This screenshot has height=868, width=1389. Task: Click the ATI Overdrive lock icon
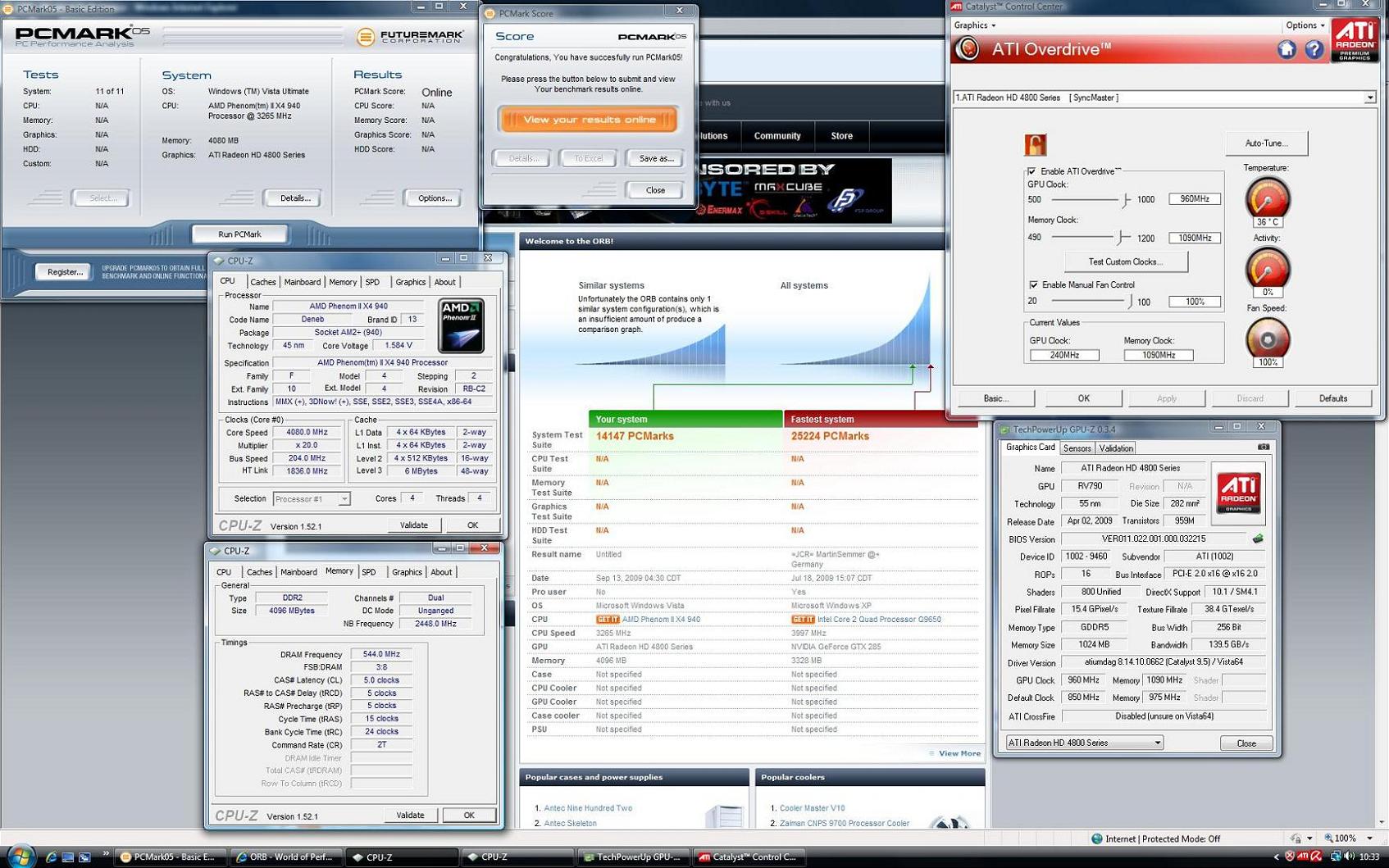click(1035, 144)
